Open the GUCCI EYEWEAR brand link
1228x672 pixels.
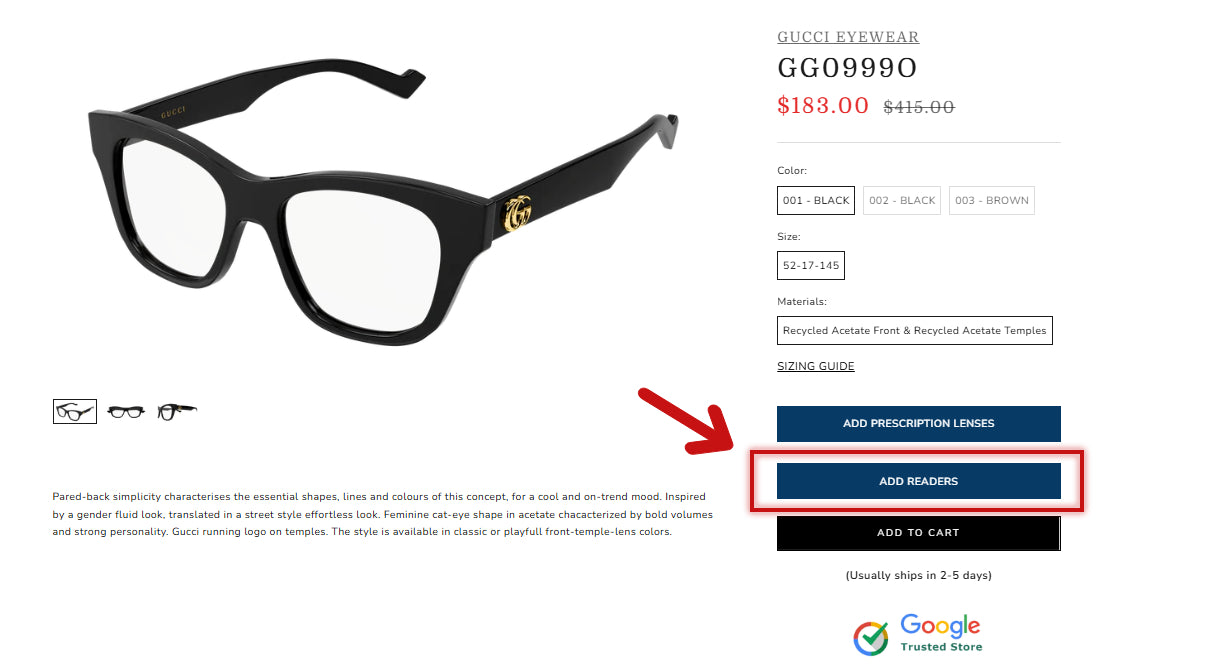pos(848,37)
